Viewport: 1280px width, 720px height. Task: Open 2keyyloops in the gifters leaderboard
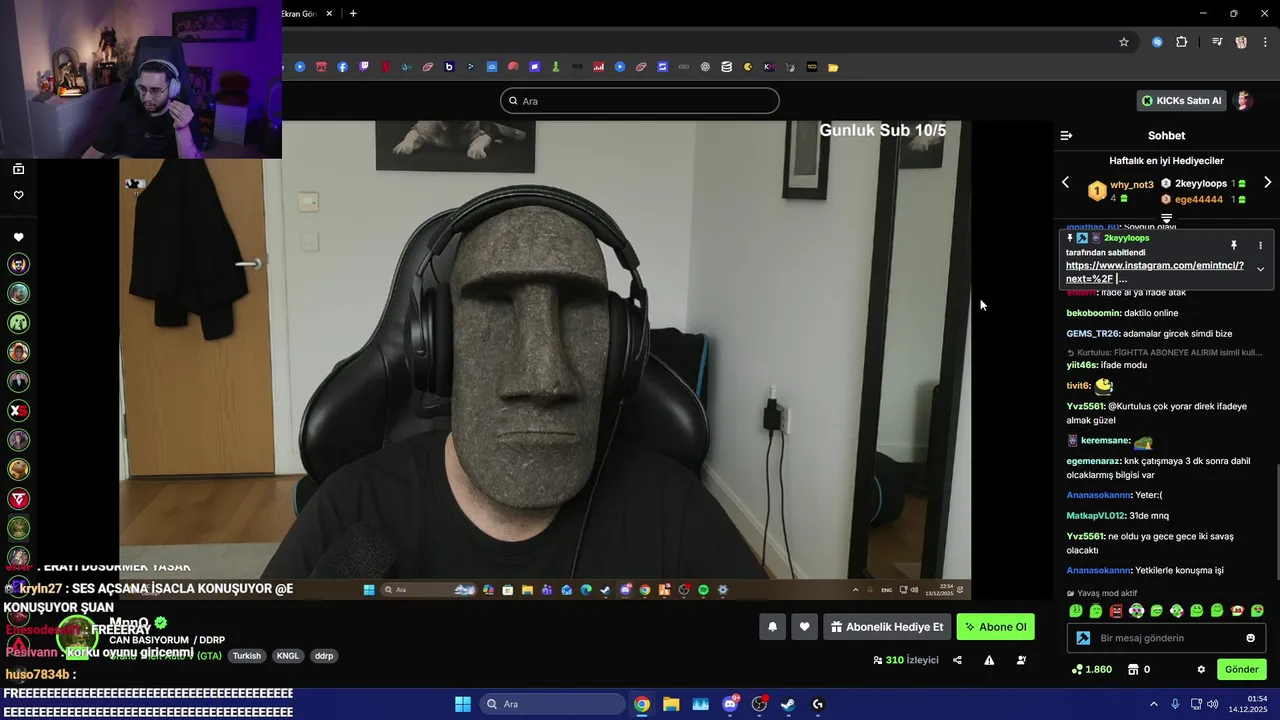point(1201,184)
